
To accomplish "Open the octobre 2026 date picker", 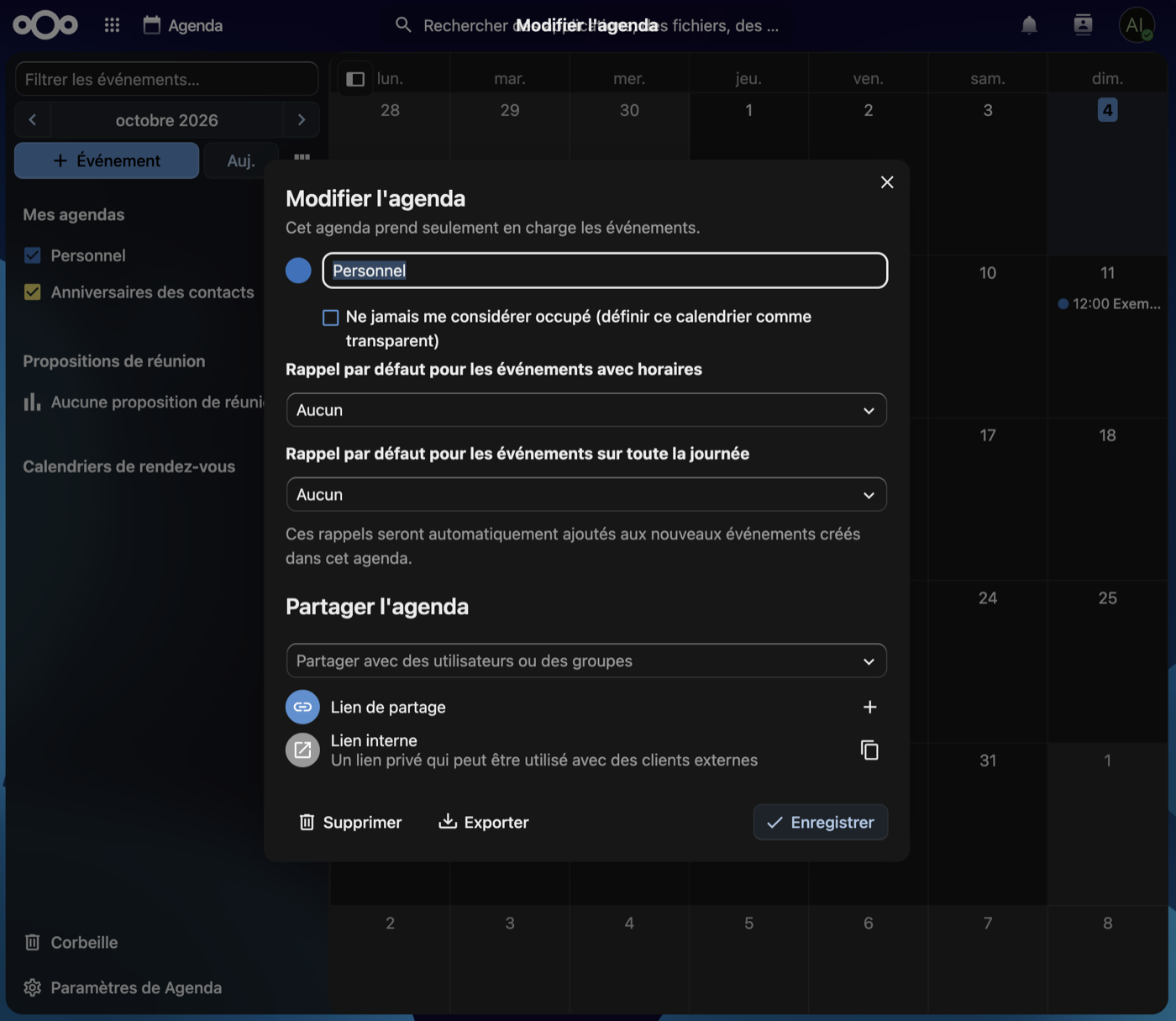I will 166,120.
